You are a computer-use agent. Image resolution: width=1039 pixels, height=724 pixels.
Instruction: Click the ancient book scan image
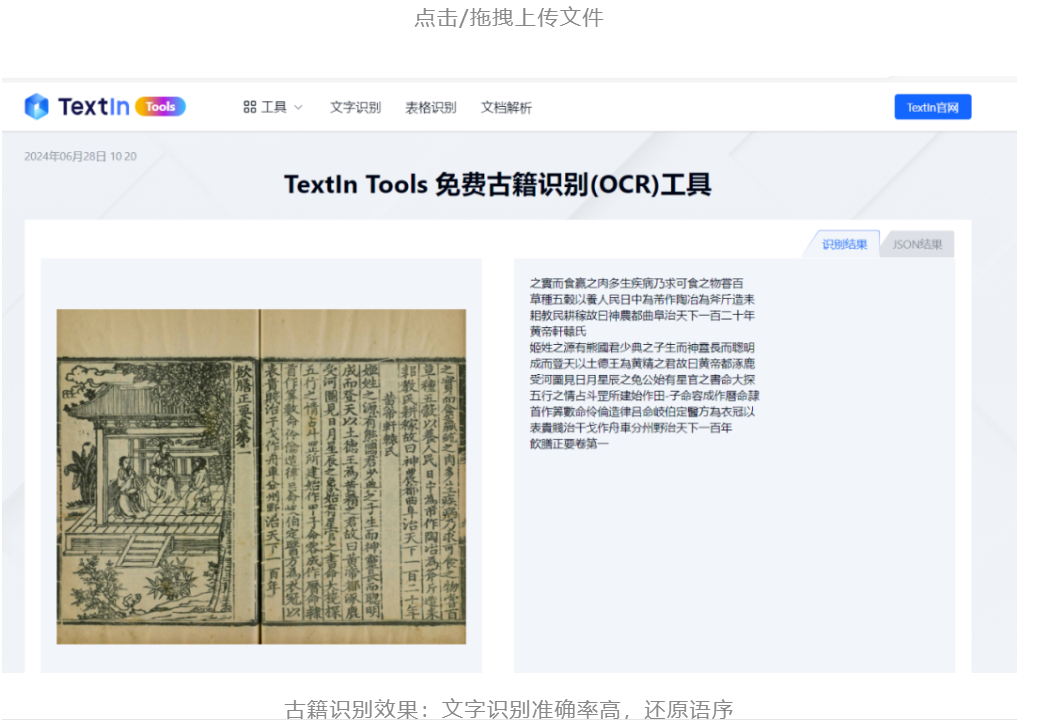[261, 476]
